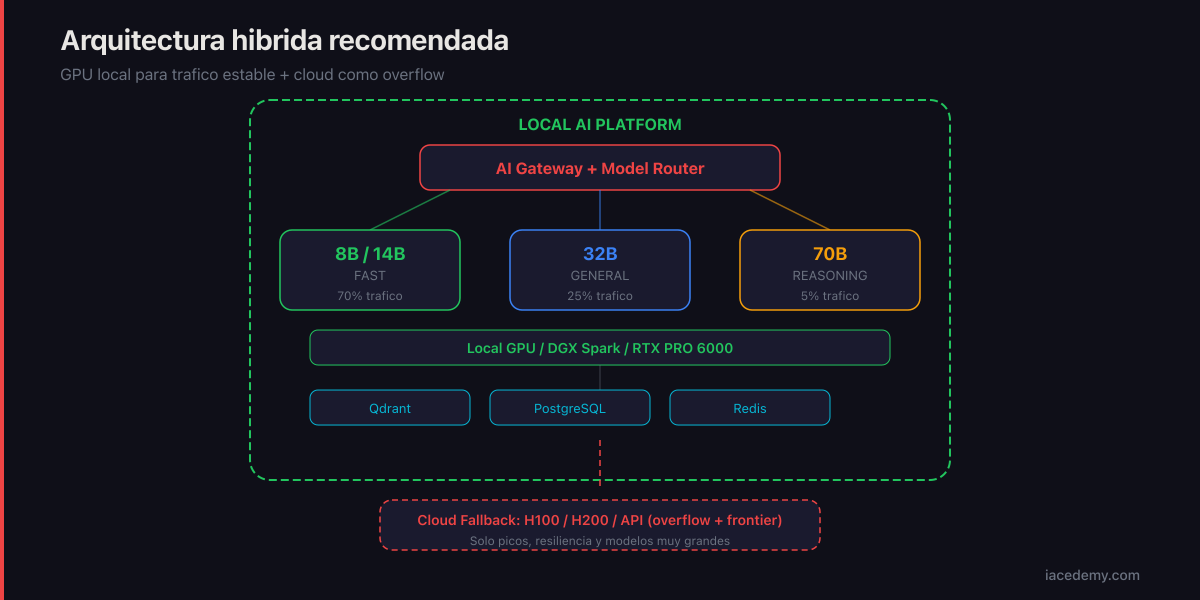Click the Redis box

point(750,408)
